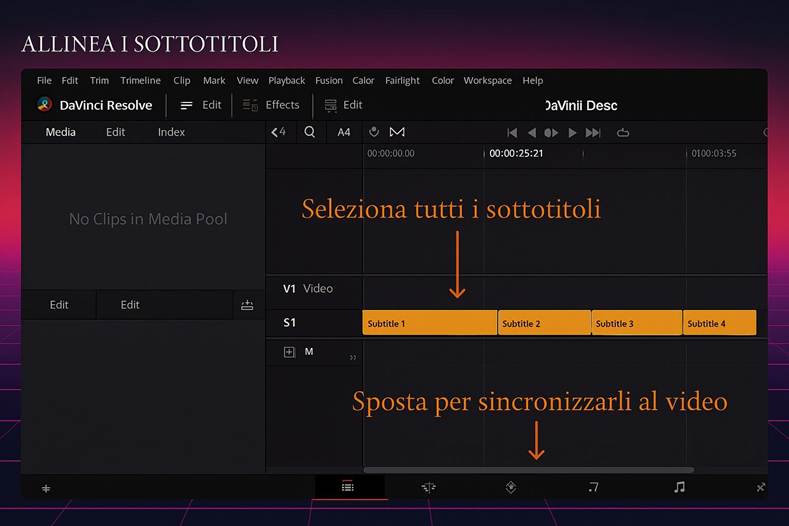This screenshot has width=789, height=526.
Task: Click the second Edit button under media pool
Action: [130, 305]
